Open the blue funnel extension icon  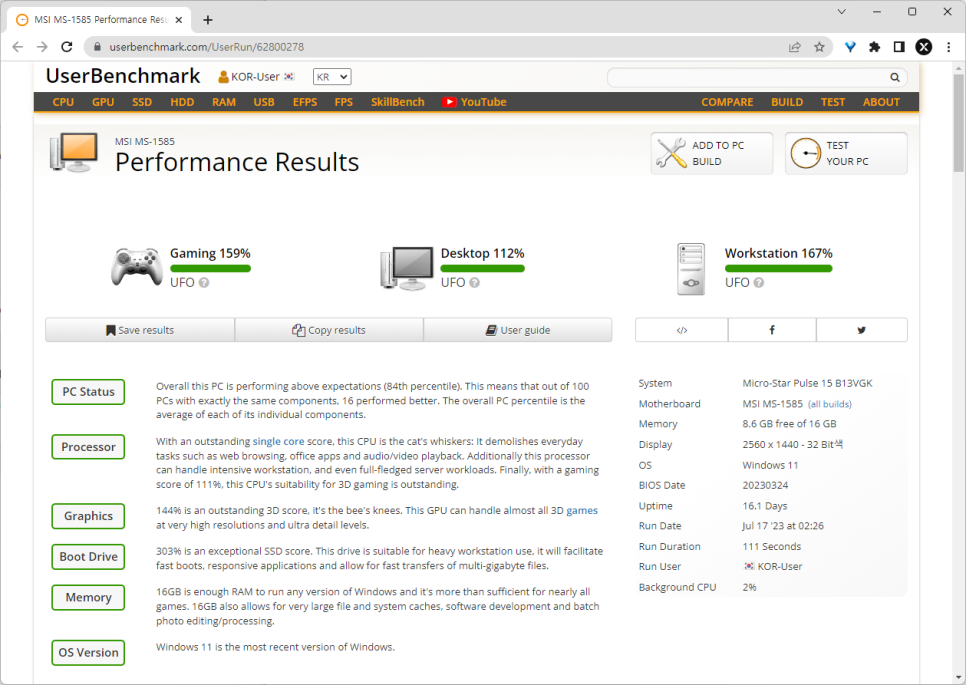tap(850, 47)
